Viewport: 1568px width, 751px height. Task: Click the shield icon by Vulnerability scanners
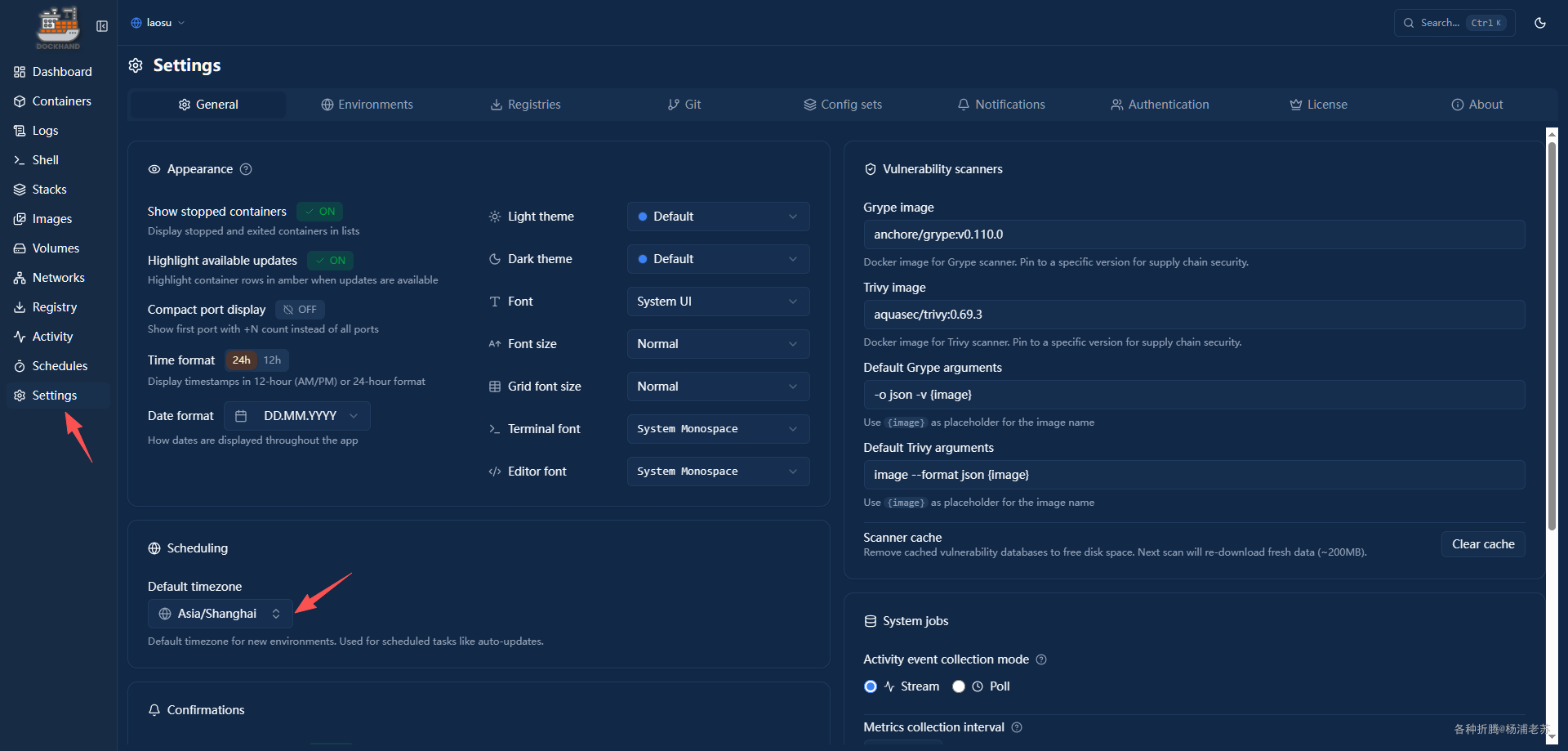tap(871, 169)
